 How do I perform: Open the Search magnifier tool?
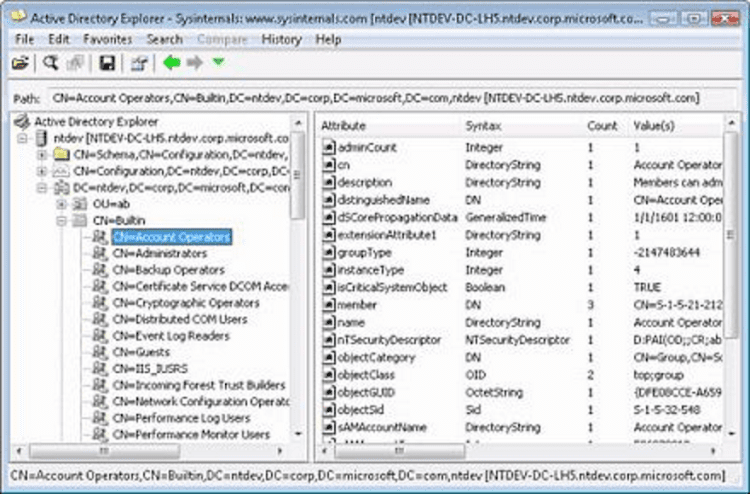[51, 63]
